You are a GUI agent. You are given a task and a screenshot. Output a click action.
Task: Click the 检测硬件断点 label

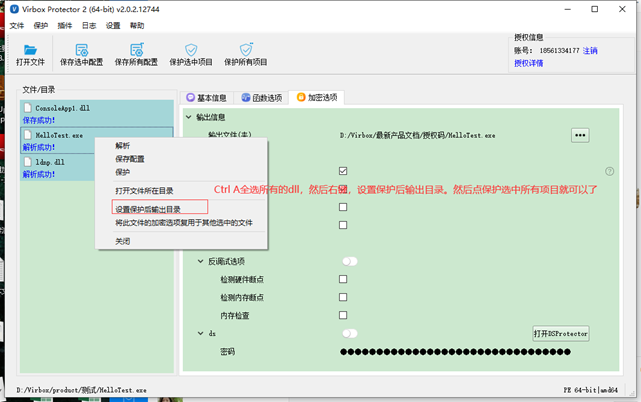242,279
